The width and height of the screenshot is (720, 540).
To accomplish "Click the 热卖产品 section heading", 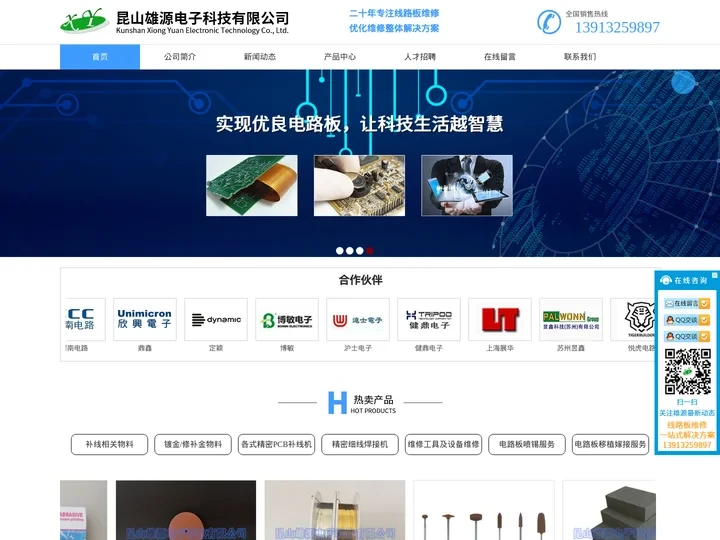I will [373, 399].
